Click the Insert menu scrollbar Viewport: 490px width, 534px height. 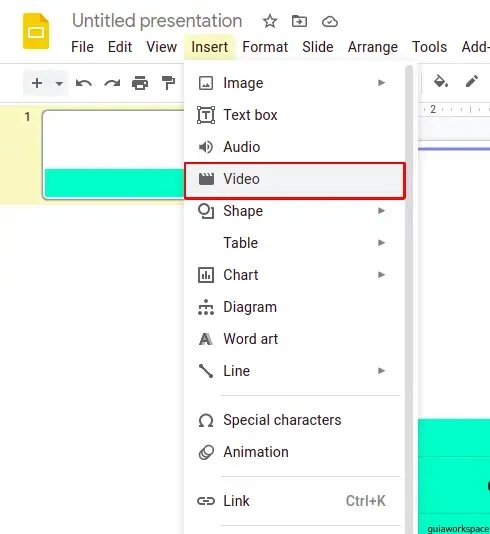coord(409,299)
